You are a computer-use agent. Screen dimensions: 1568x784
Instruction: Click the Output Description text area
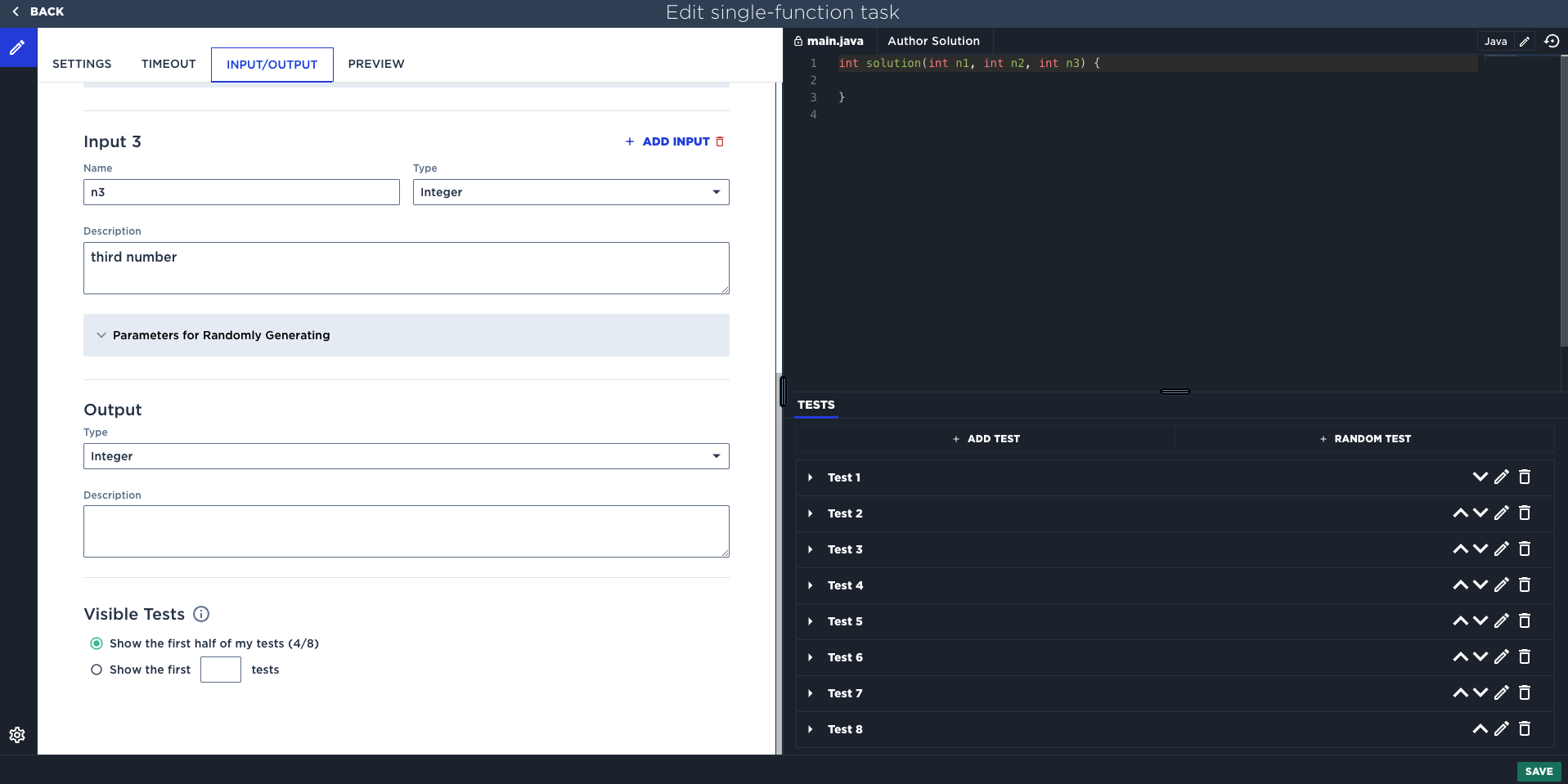point(406,531)
